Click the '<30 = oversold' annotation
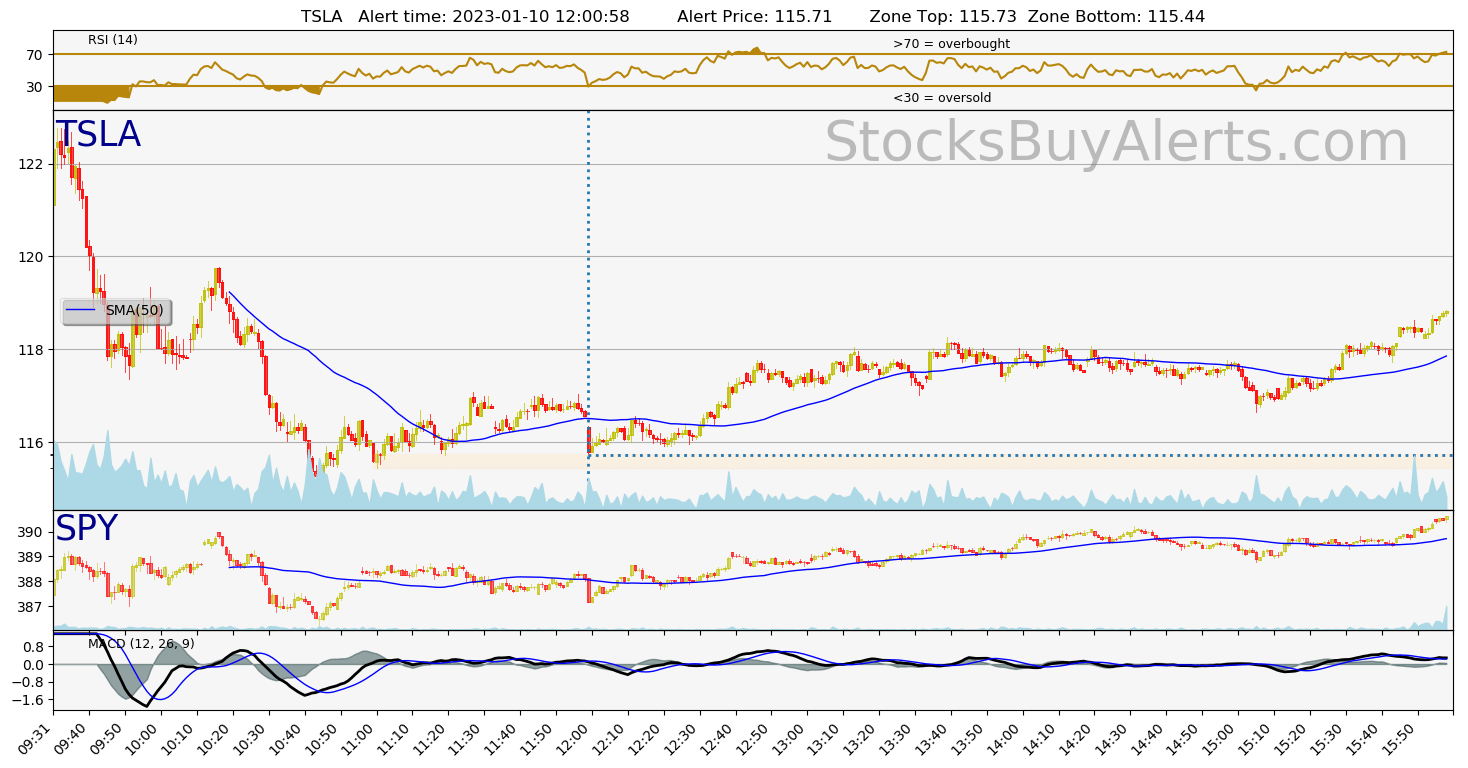Image resolution: width=1468 pixels, height=768 pixels. [x=942, y=98]
